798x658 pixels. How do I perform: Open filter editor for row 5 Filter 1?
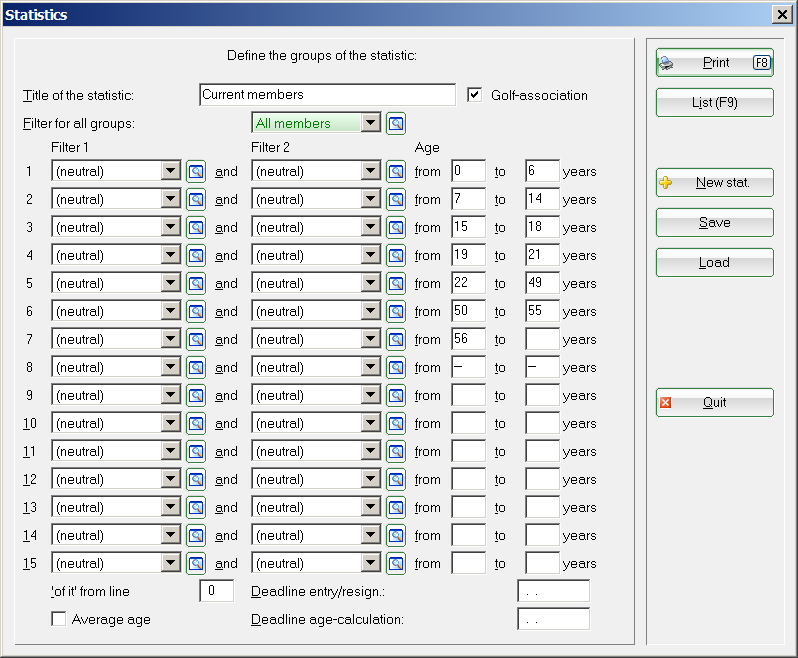[x=196, y=283]
